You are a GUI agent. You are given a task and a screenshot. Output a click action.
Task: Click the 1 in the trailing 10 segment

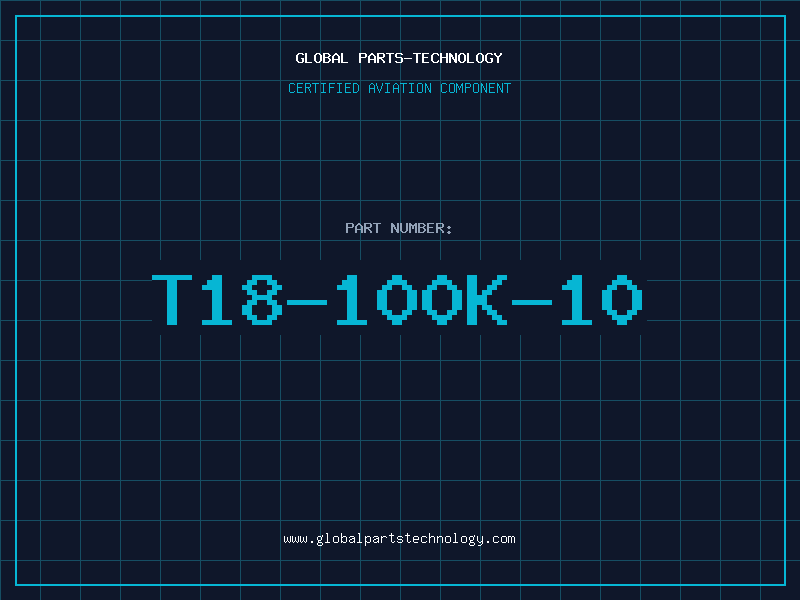(x=577, y=299)
